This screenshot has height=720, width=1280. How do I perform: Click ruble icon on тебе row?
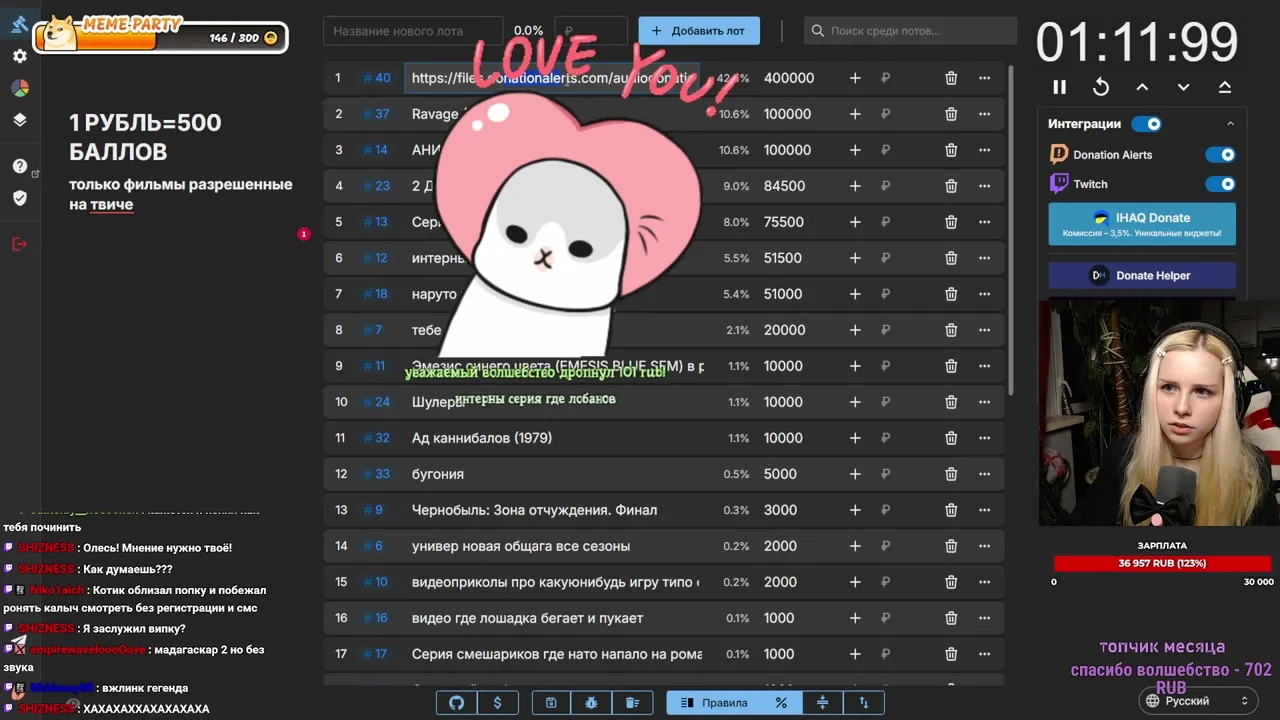(x=886, y=330)
